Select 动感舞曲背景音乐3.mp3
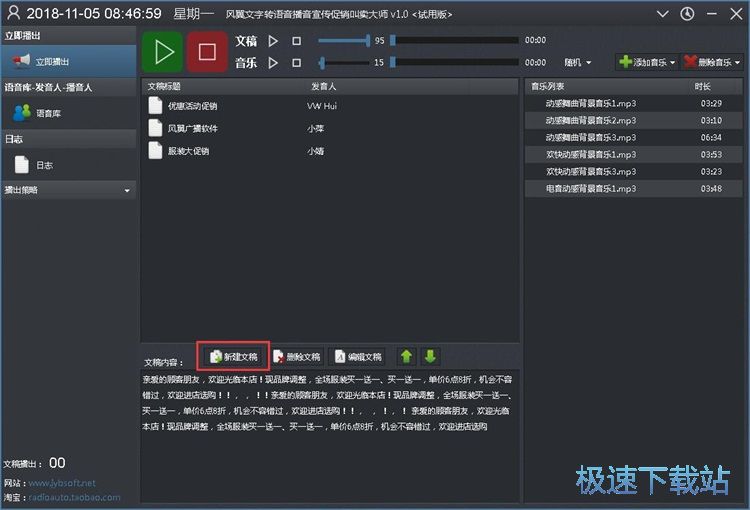Viewport: 750px width, 510px height. point(634,137)
